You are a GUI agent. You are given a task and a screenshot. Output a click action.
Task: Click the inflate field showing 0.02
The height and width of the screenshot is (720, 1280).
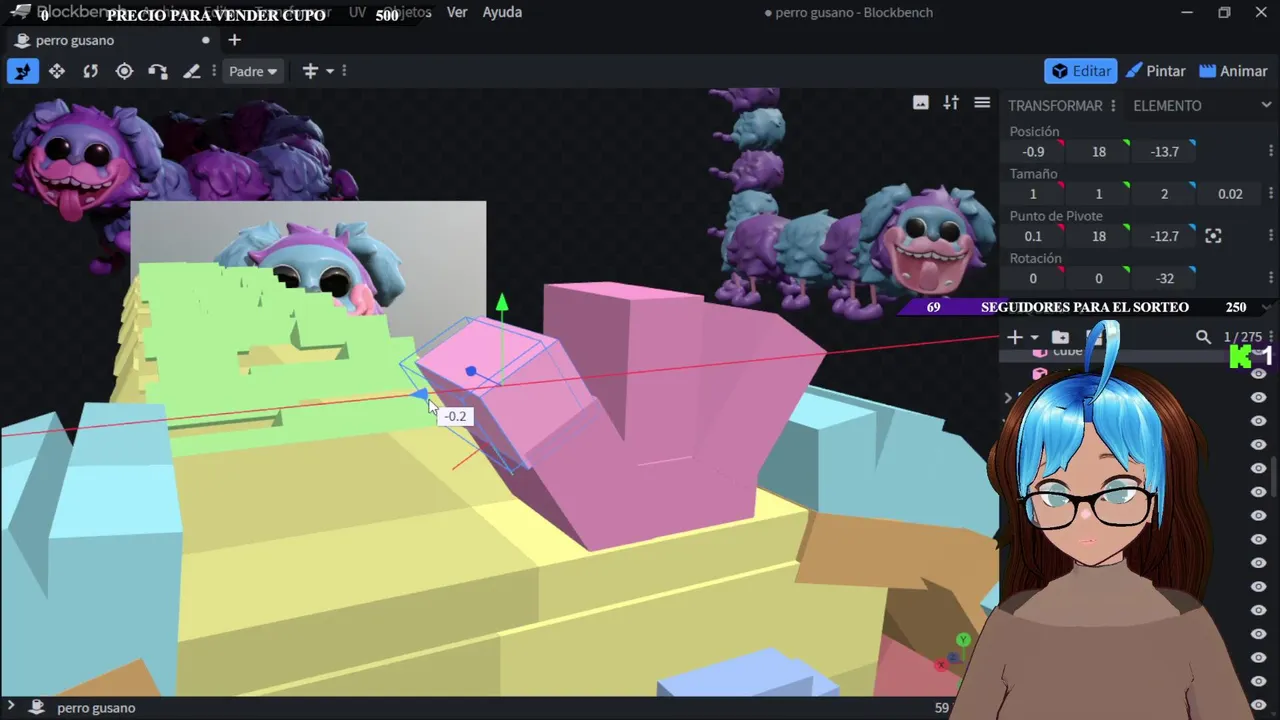pyautogui.click(x=1230, y=193)
